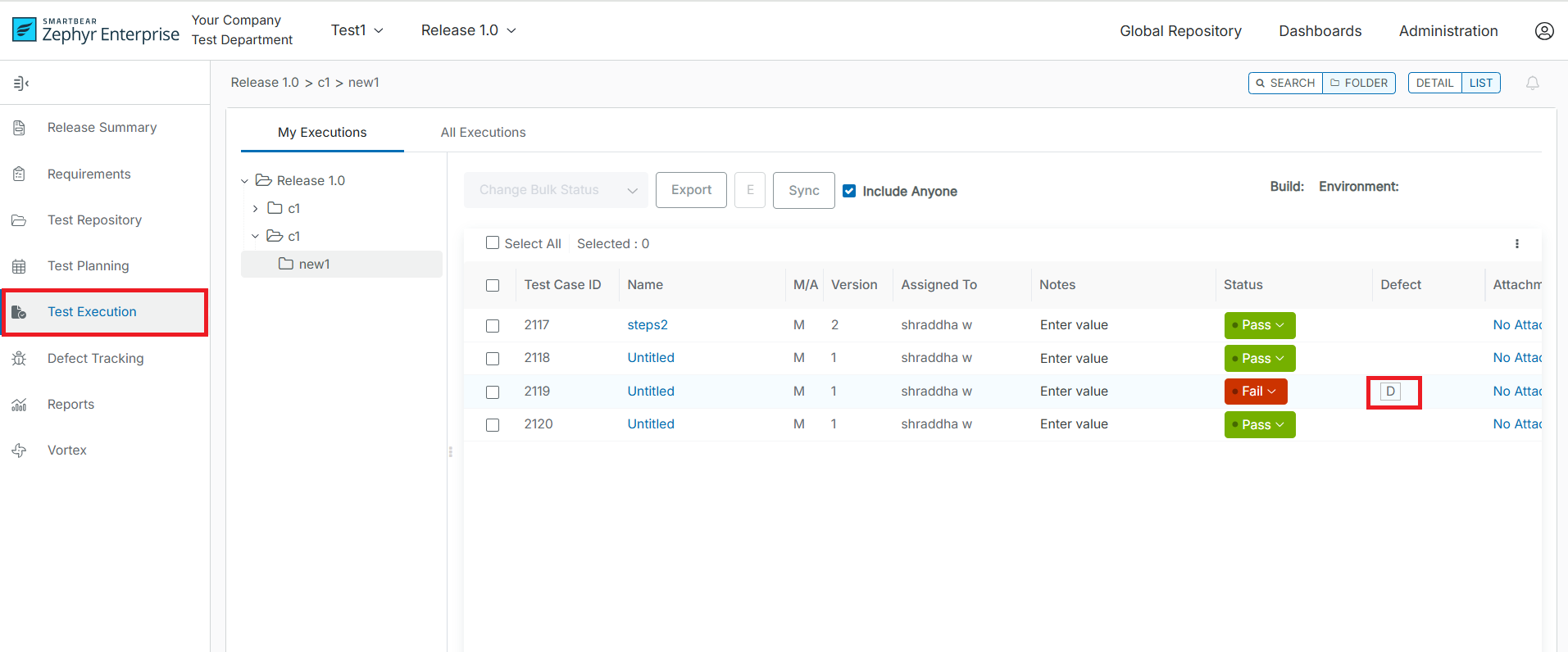
Task: Open the Reports chart icon
Action: tap(20, 405)
